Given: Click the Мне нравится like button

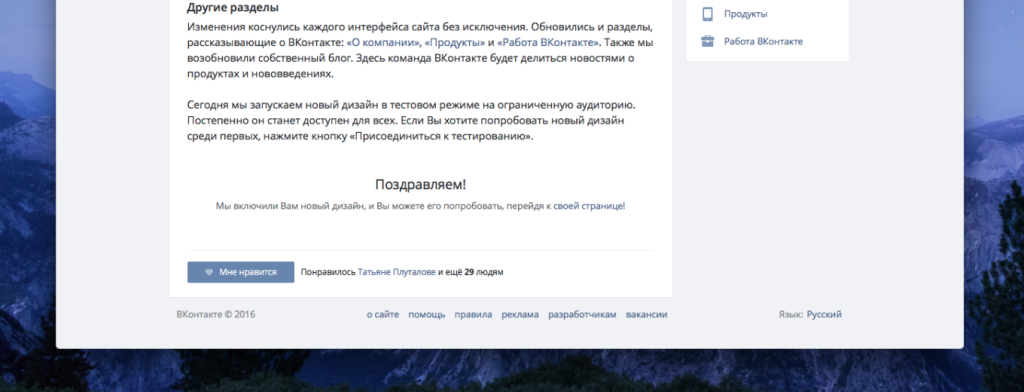Looking at the screenshot, I should 240,272.
